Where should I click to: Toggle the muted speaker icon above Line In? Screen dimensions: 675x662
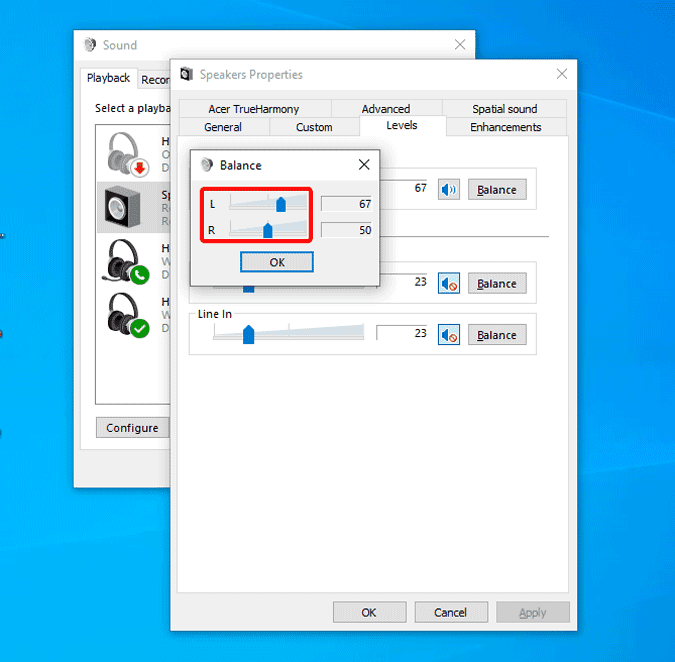(x=449, y=284)
